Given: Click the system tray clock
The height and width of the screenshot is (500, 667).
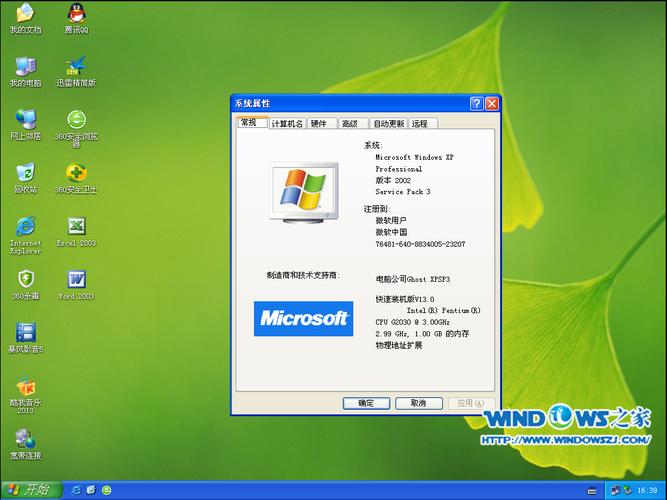Looking at the screenshot, I should coord(647,490).
